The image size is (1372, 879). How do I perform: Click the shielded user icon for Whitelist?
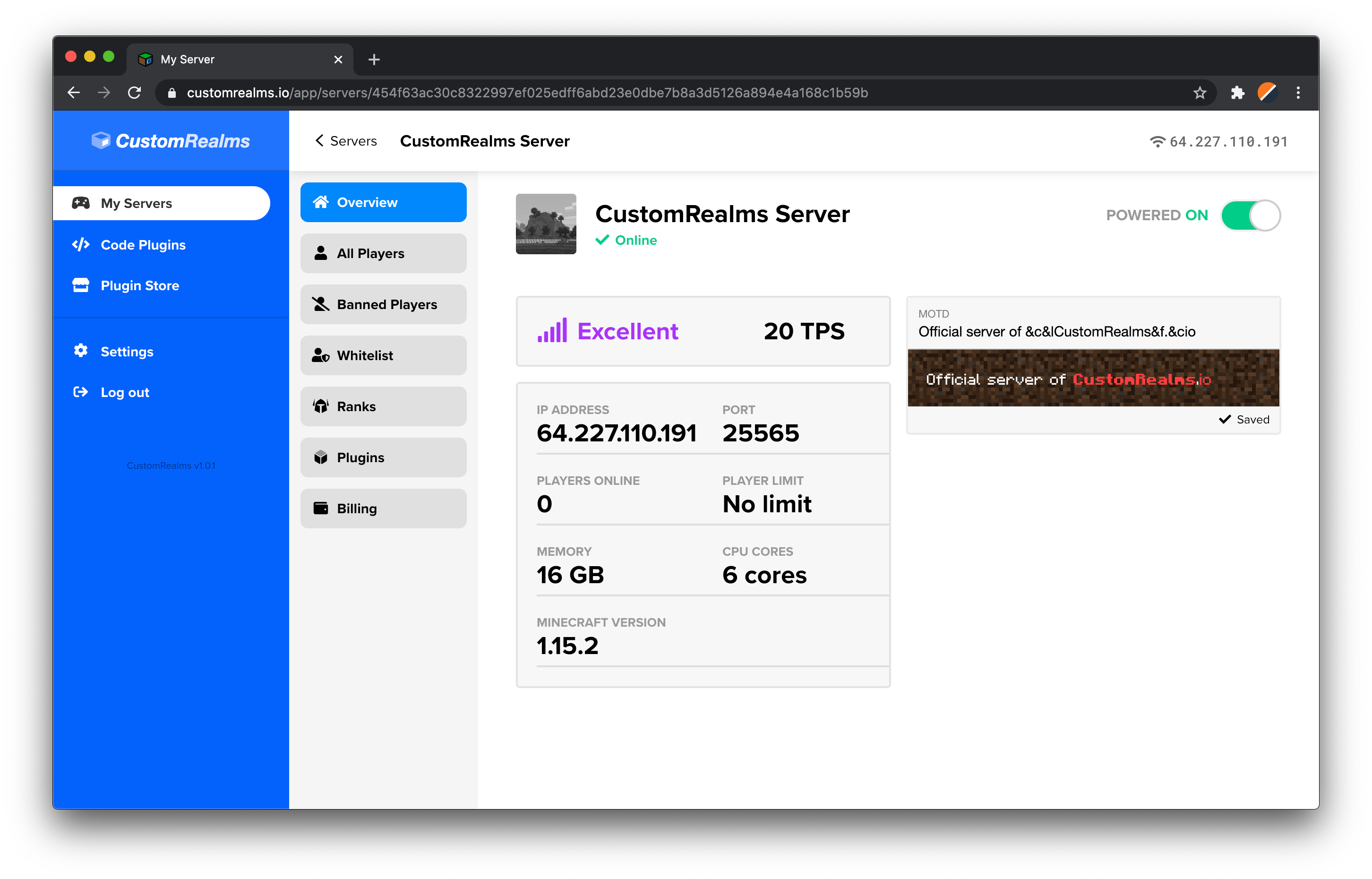[x=321, y=355]
